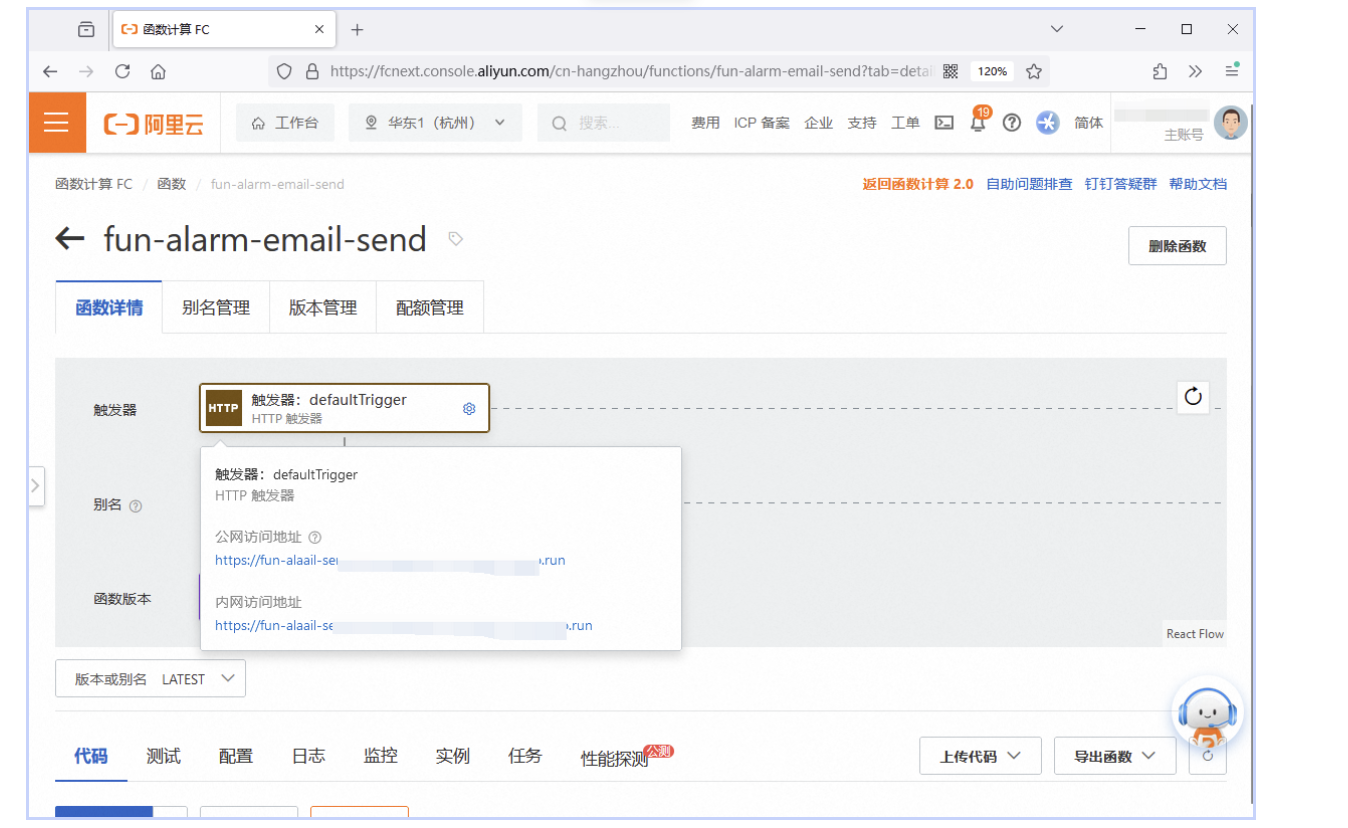Launch the Cloud Shell terminal icon
This screenshot has width=1348, height=828.
pos(944,123)
